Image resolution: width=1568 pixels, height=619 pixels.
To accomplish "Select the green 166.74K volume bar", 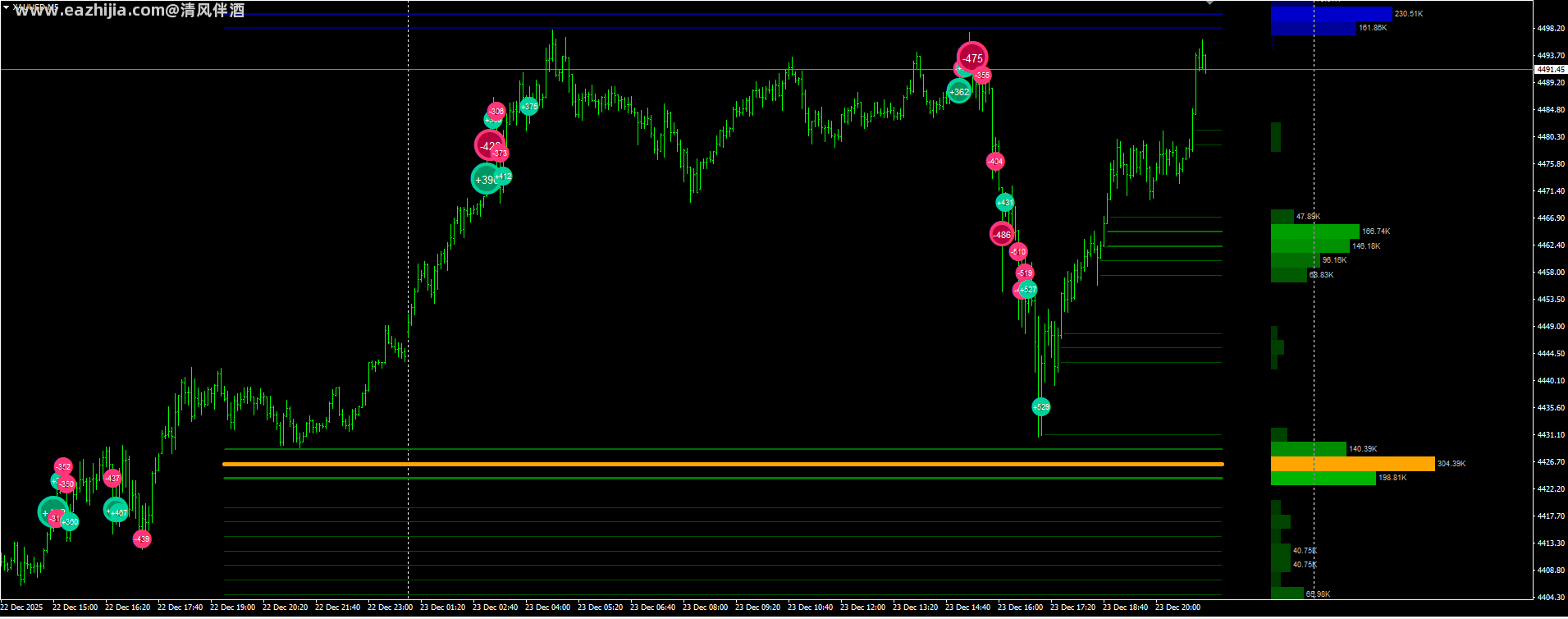I will pos(1315,232).
